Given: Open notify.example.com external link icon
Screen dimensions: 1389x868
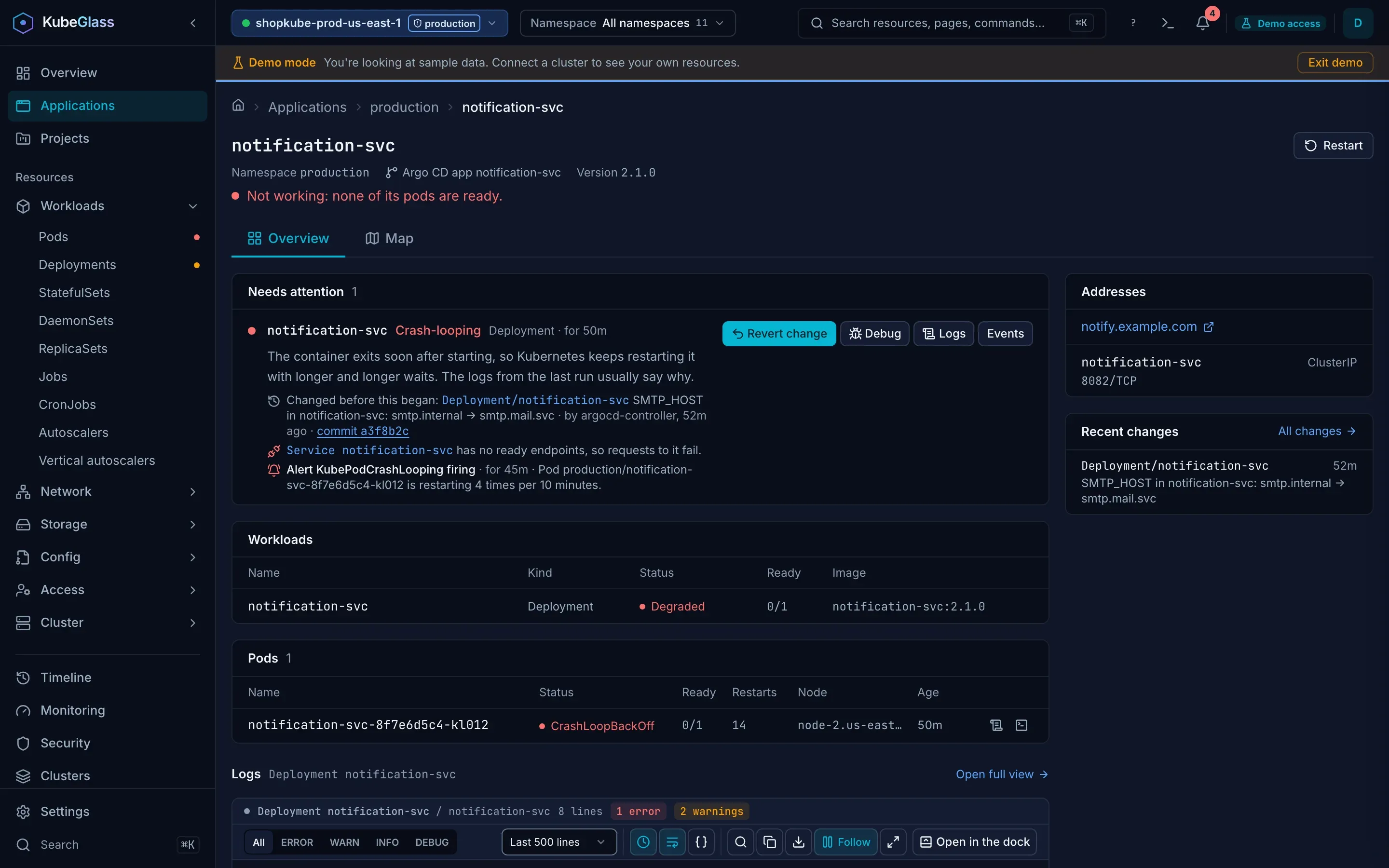Looking at the screenshot, I should coord(1208,326).
